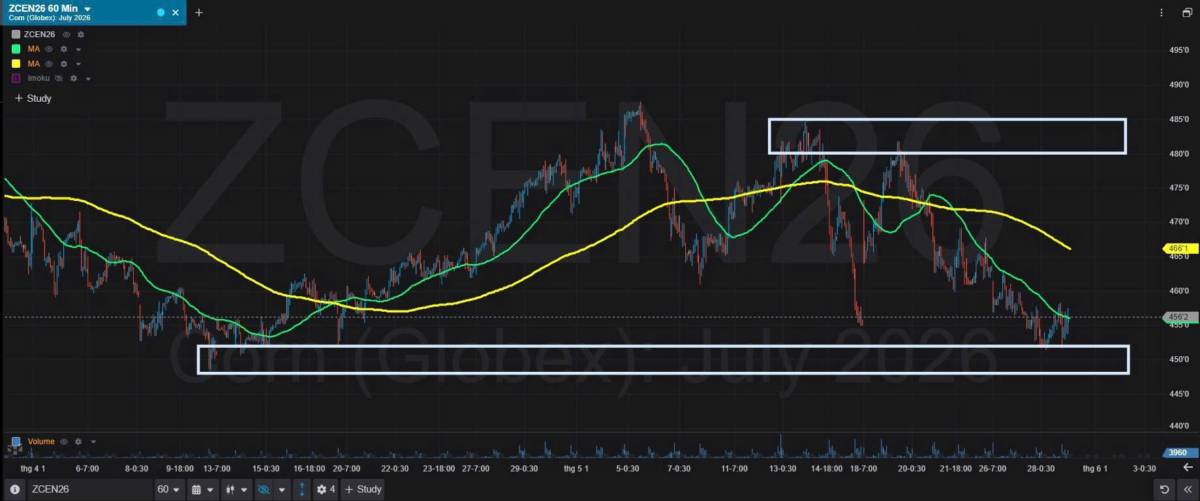Toggle visibility of the ZCEN26 series

click(67, 34)
